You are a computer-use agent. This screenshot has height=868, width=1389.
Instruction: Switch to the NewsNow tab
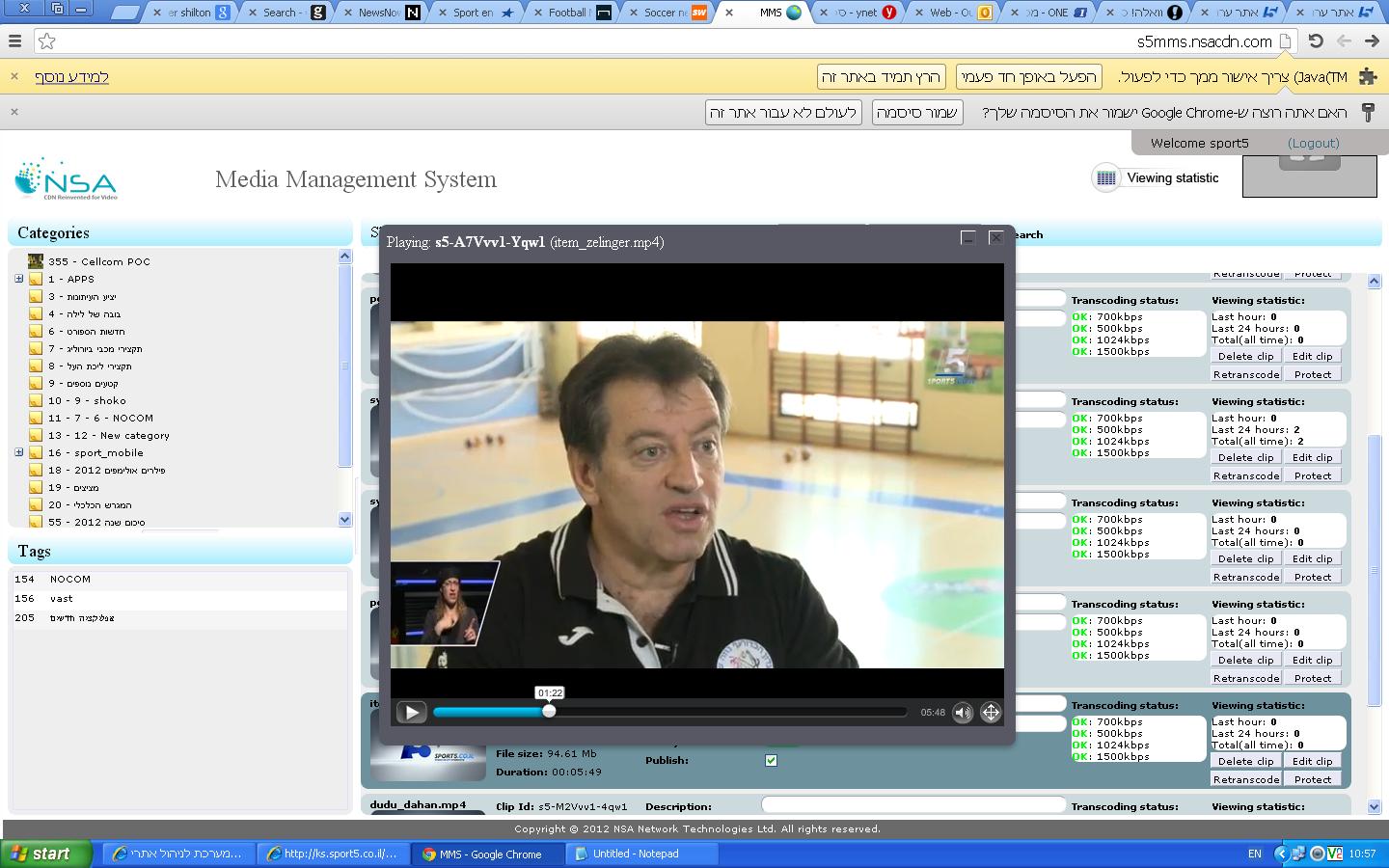pyautogui.click(x=380, y=13)
